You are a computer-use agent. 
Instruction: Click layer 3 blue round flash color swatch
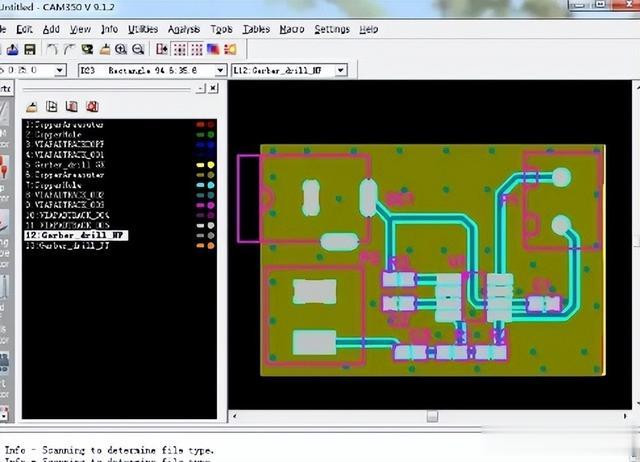(x=211, y=144)
